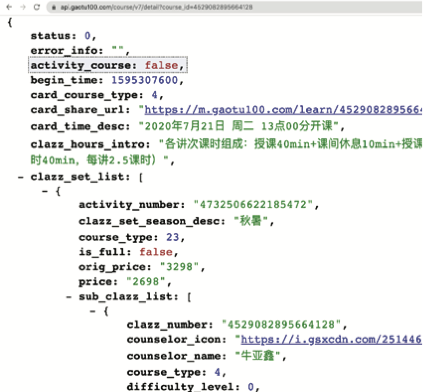423x392 pixels.
Task: Collapse the first clazz_set_list object
Action: tap(45, 191)
